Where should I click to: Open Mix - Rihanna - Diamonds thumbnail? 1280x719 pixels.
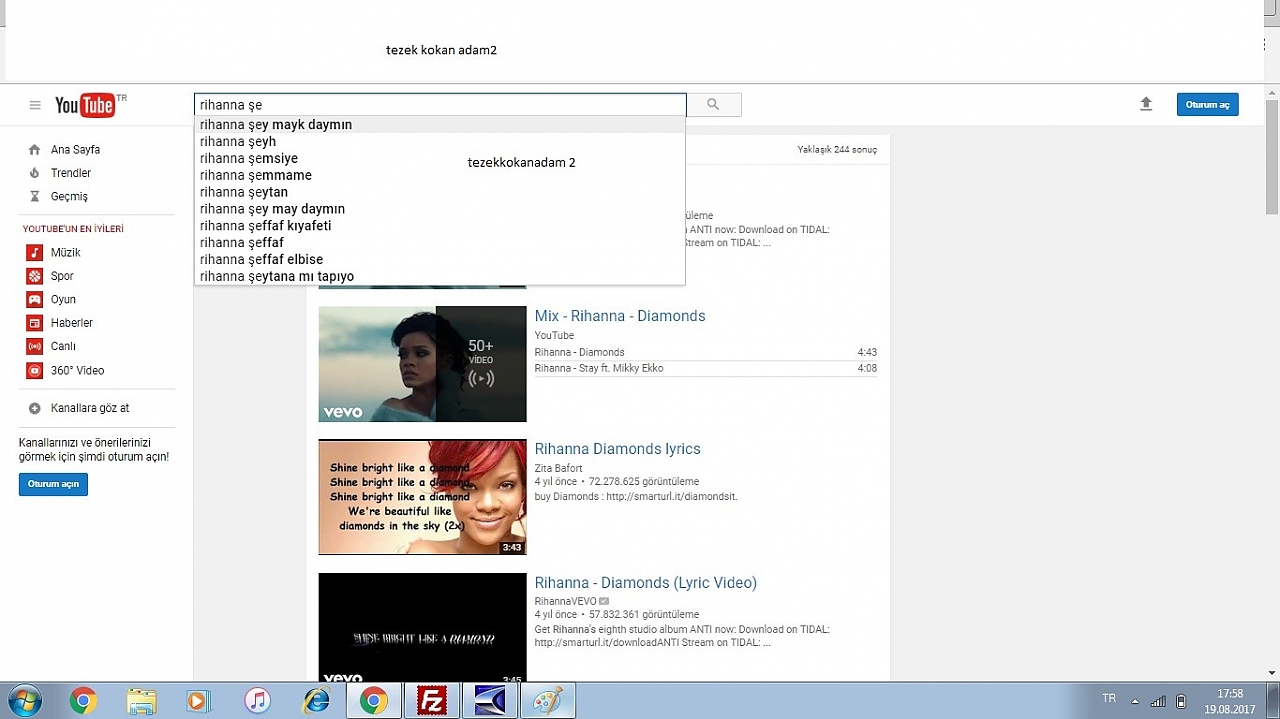(422, 364)
